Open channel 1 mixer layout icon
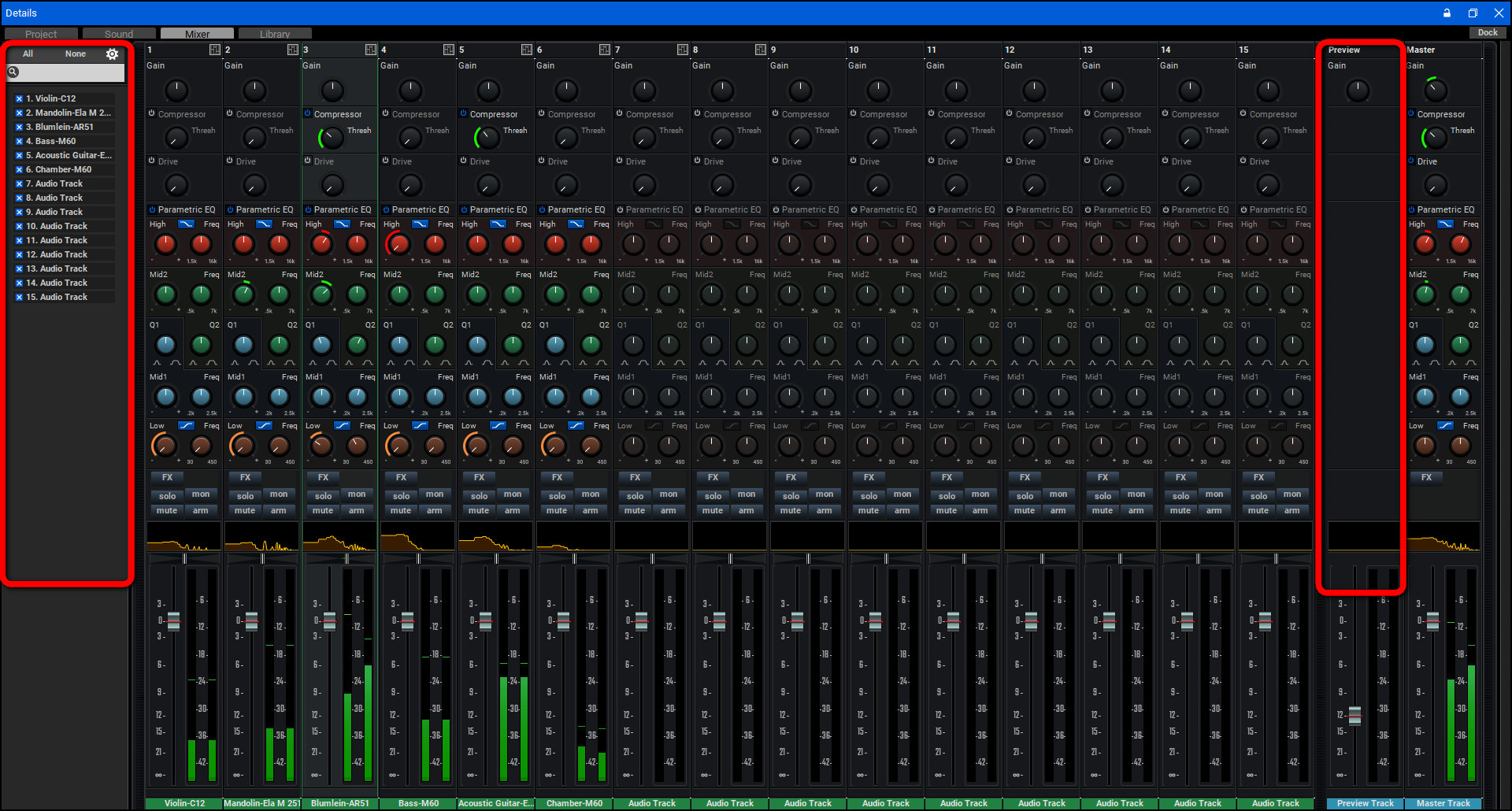Viewport: 1512px width, 811px height. [214, 50]
